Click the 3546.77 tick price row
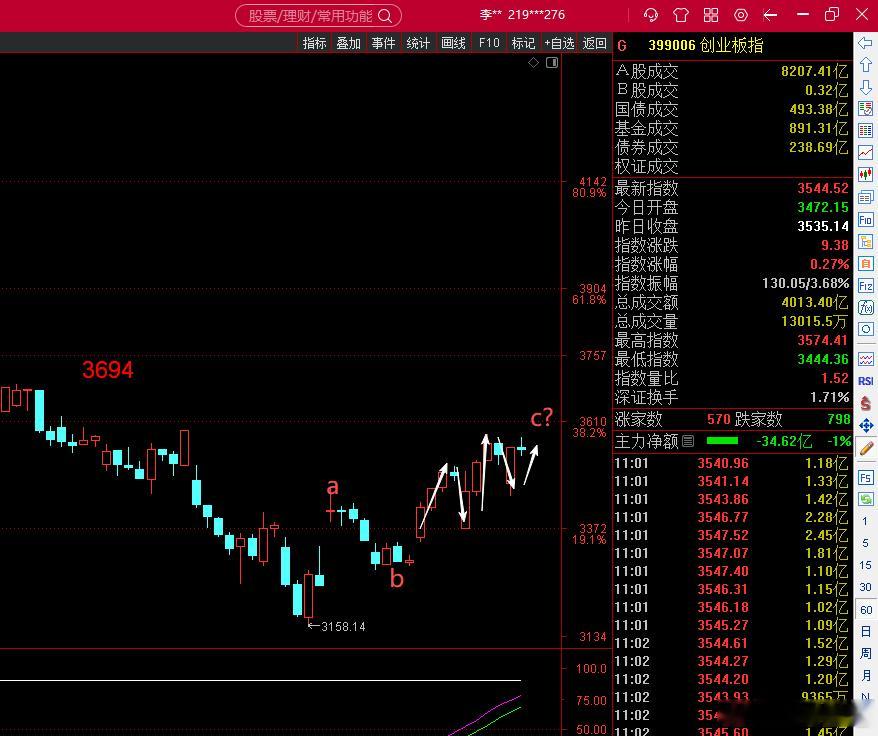 [x=731, y=518]
